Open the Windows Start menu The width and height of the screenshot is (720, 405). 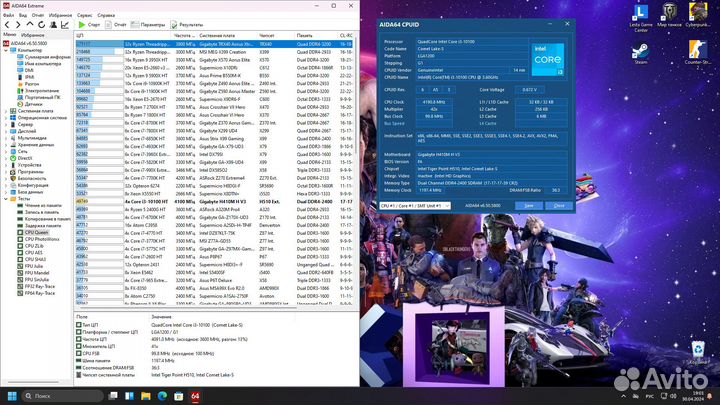tap(12, 396)
